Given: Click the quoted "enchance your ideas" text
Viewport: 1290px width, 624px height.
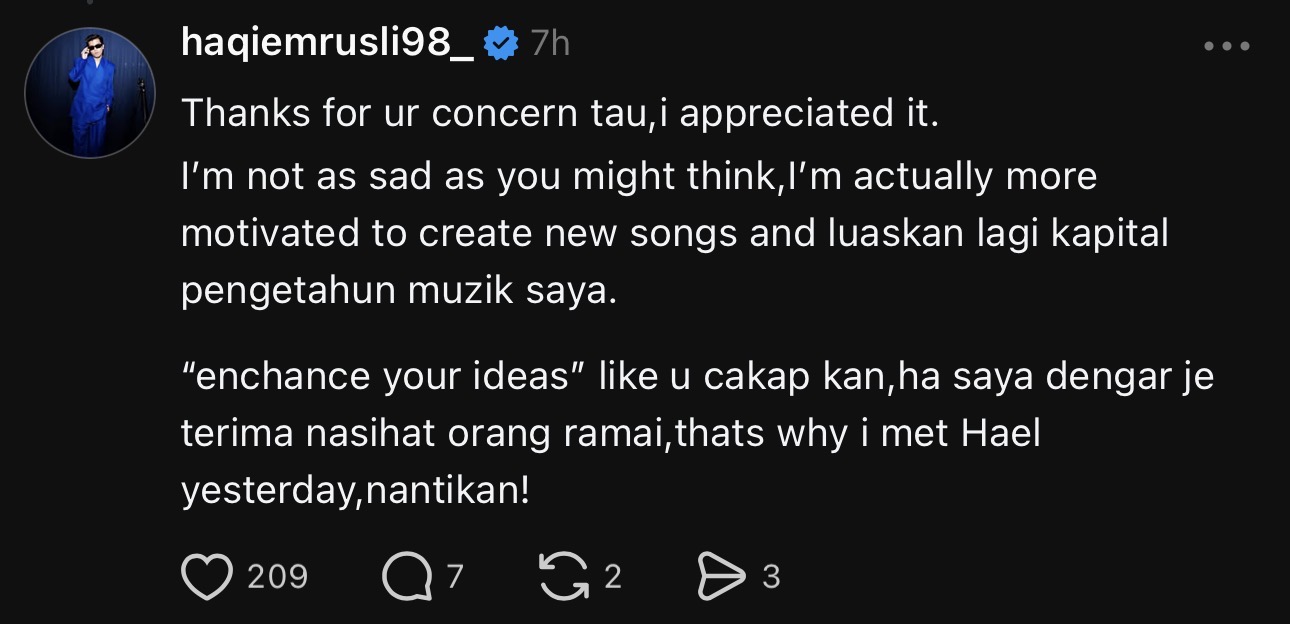Looking at the screenshot, I should pyautogui.click(x=380, y=379).
